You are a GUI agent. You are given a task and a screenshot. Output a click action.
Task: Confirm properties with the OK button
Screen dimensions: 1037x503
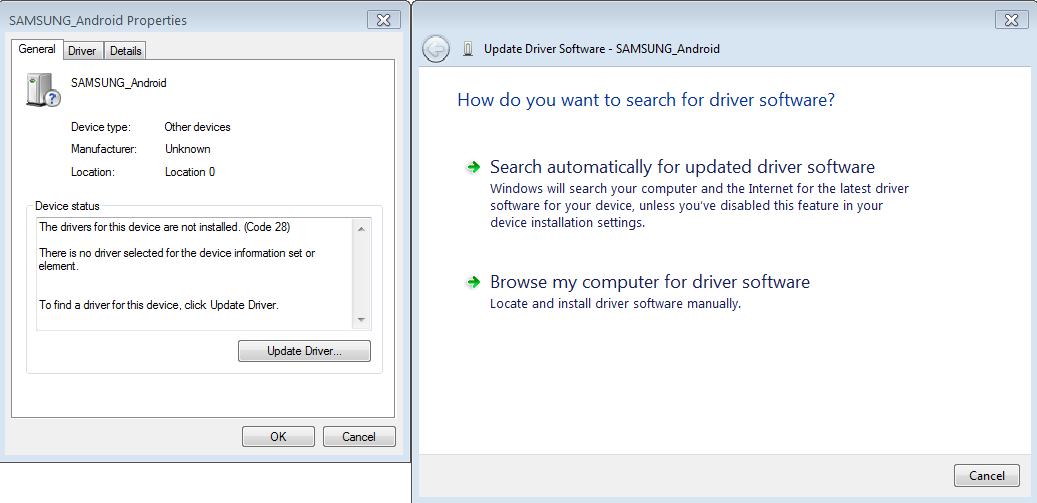[x=278, y=436]
